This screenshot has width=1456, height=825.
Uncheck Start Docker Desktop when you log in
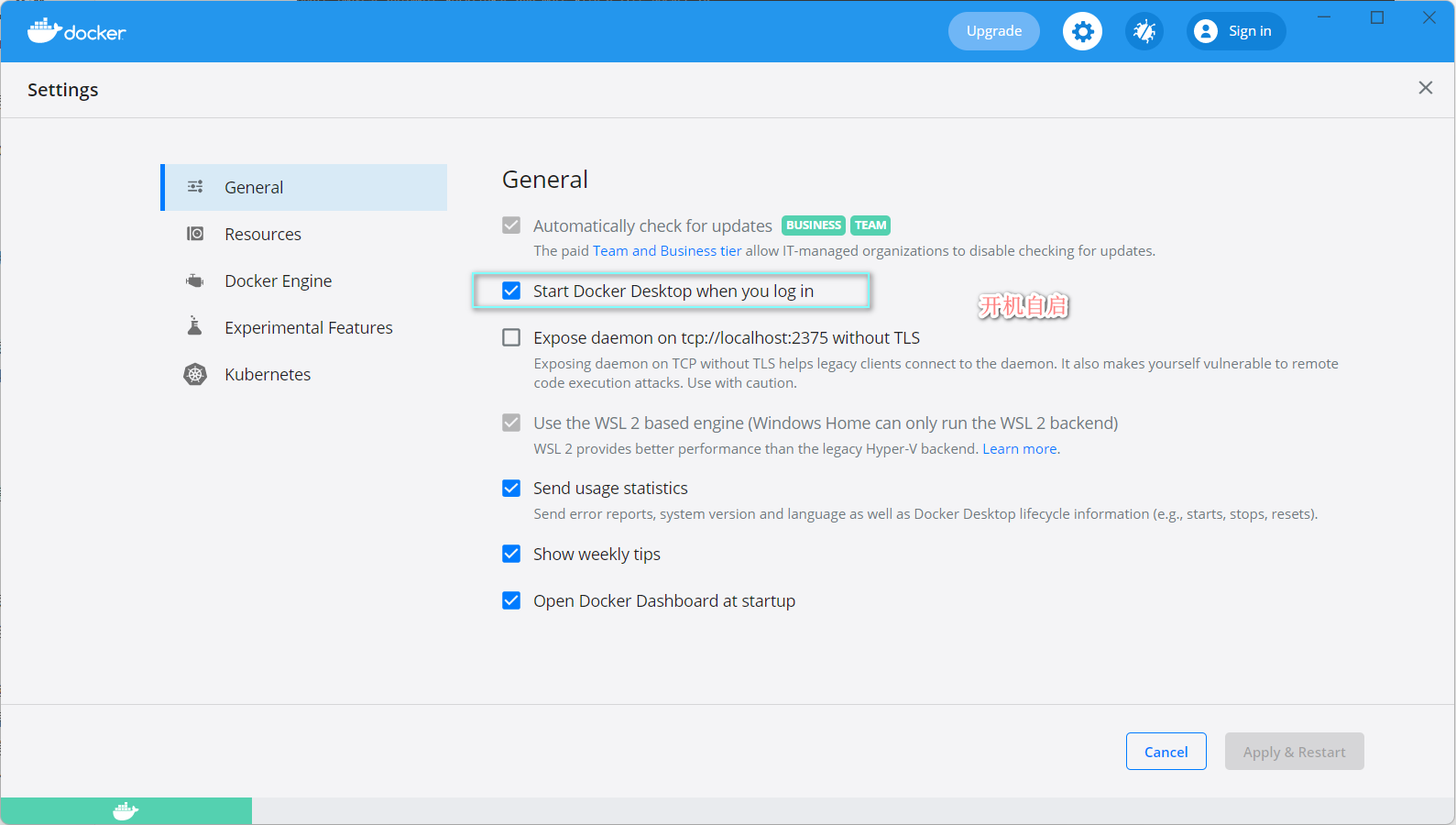511,291
